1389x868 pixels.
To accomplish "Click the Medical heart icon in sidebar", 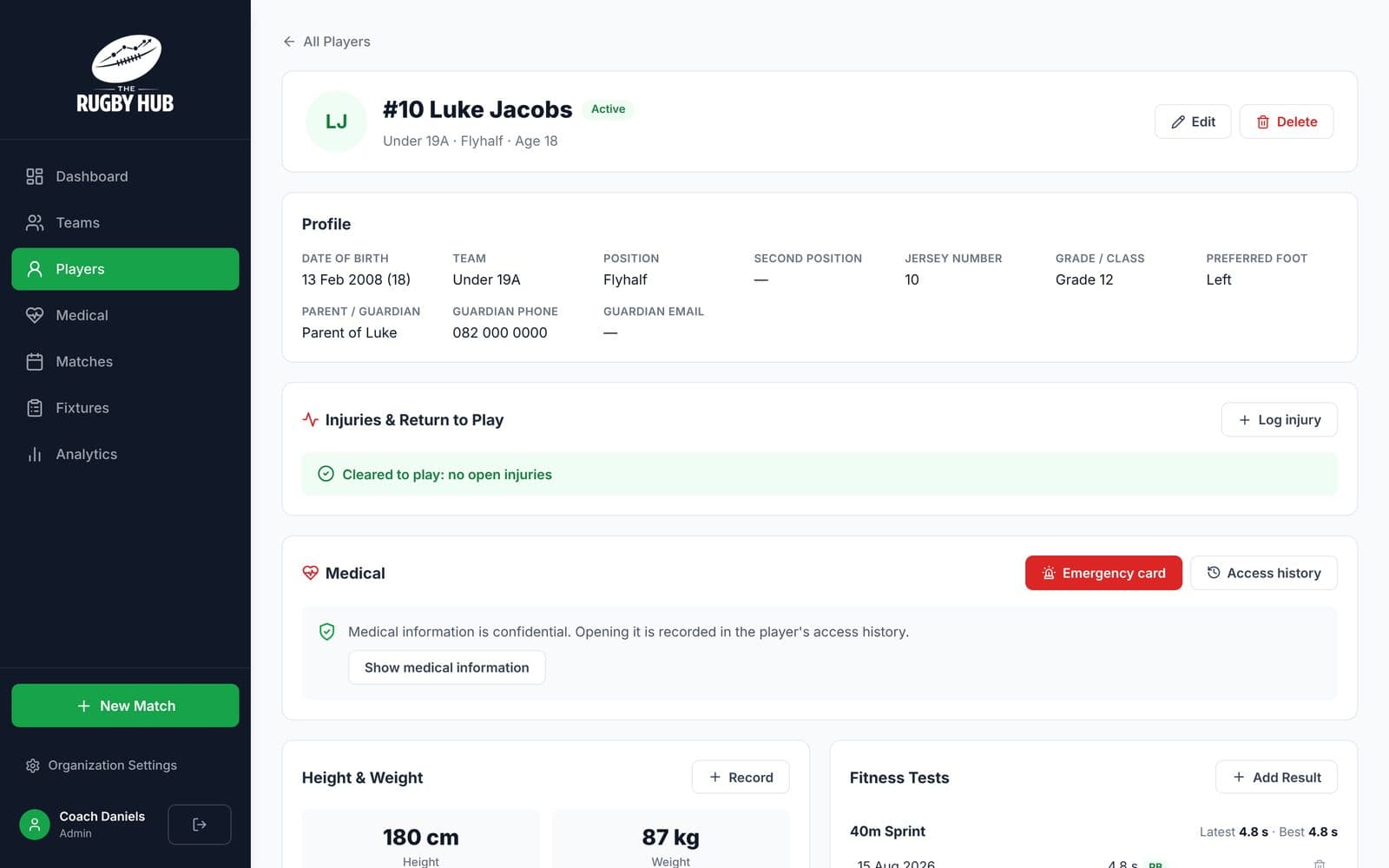I will 35,315.
